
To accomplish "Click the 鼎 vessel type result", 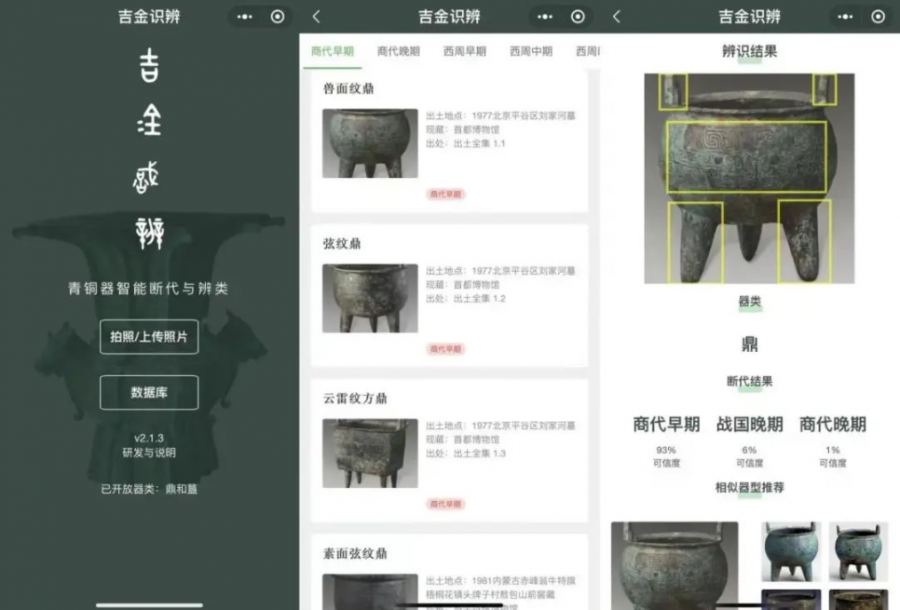I will 750,344.
